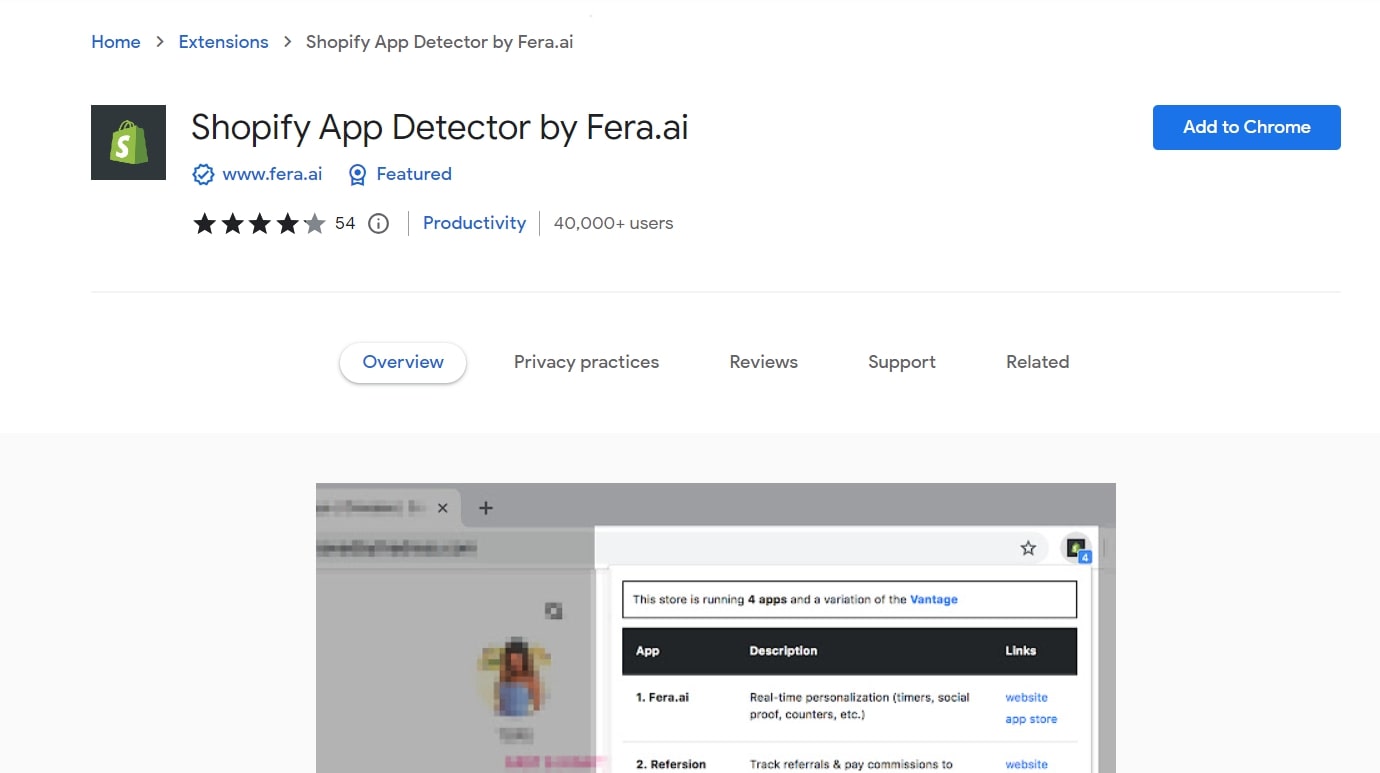The image size is (1380, 773).
Task: Click the 40,000+ users text
Action: [x=613, y=224]
